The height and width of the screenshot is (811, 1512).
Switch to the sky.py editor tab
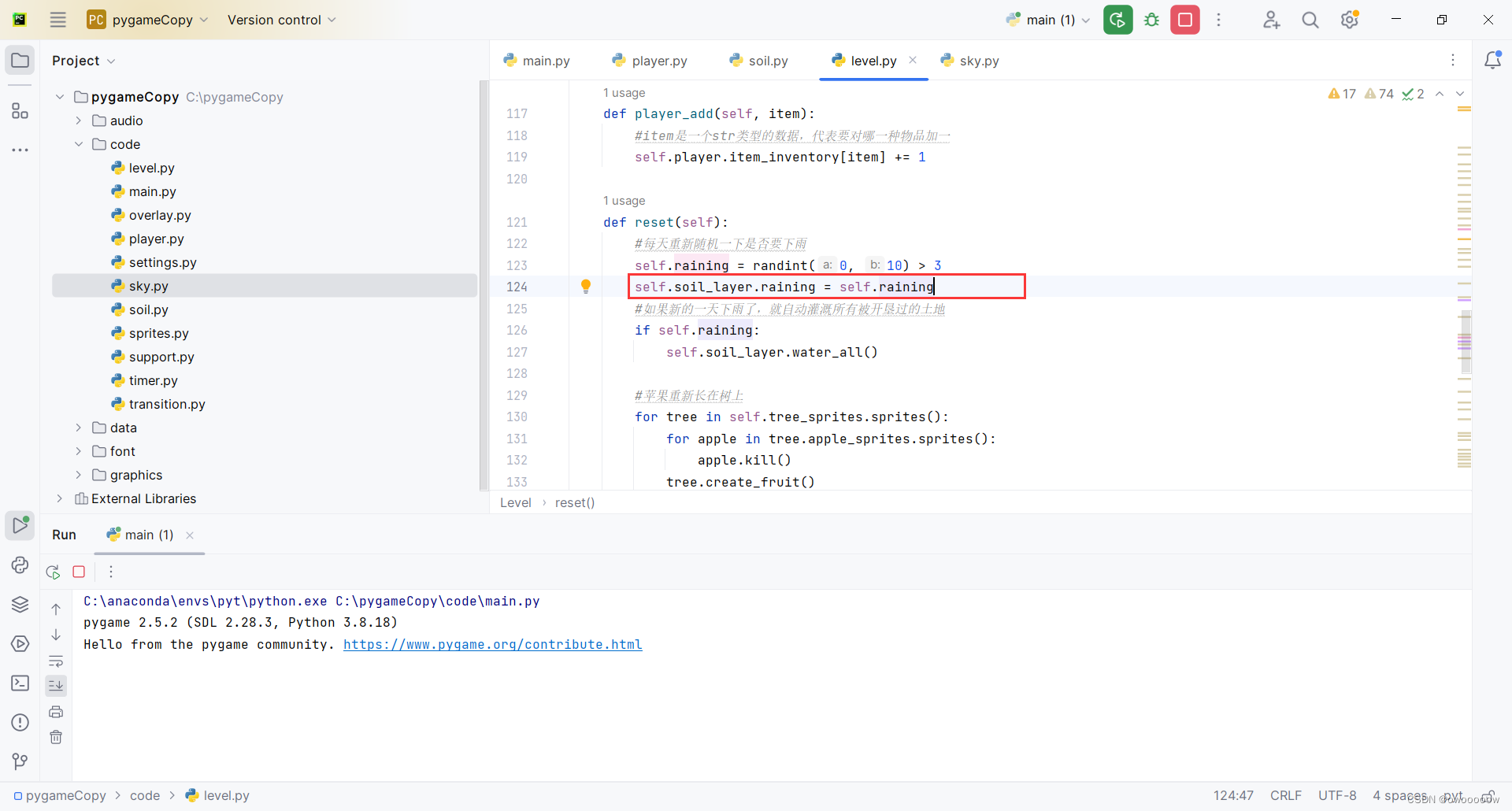(970, 61)
